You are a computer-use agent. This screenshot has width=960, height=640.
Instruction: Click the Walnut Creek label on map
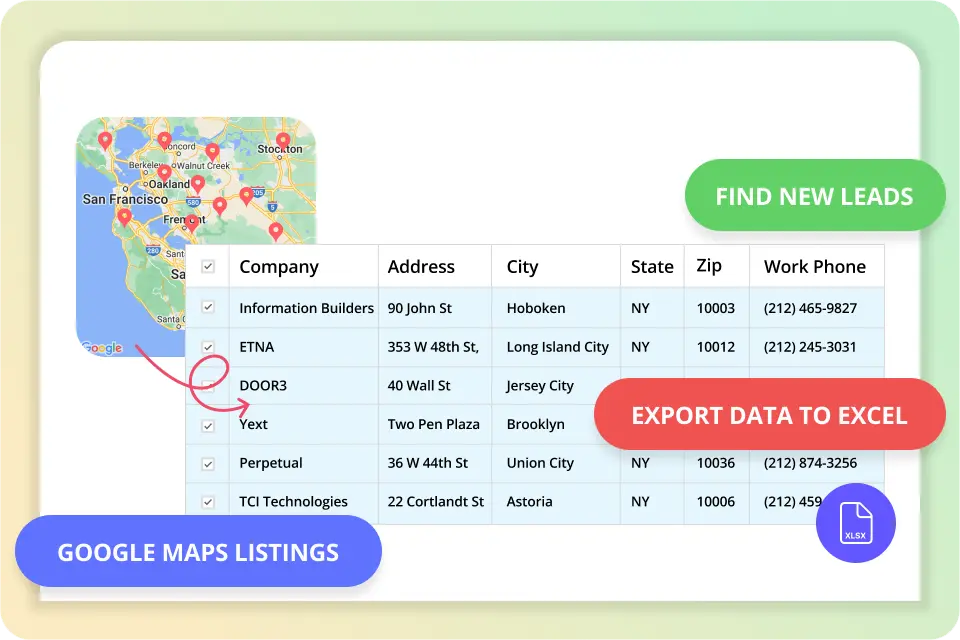point(203,165)
